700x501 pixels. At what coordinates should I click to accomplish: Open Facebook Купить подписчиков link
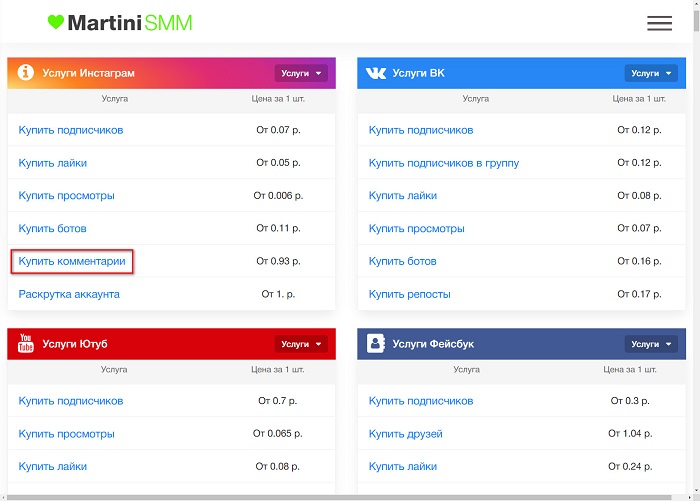(x=421, y=401)
